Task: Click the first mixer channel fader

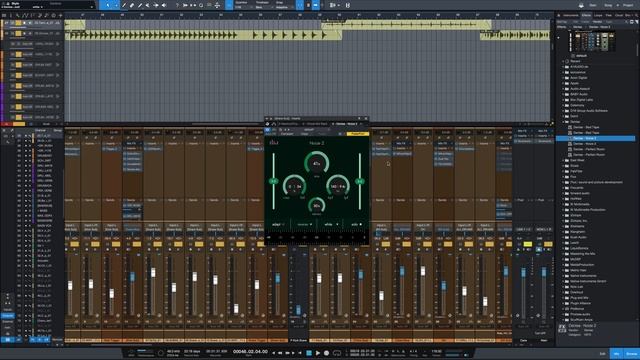Action: click(x=70, y=285)
